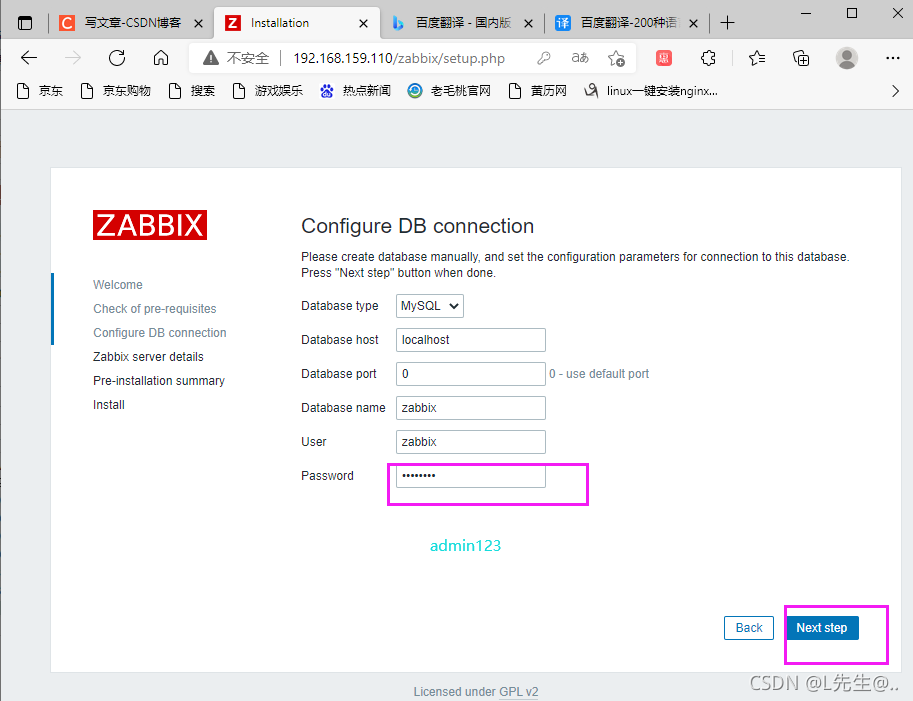
Task: Open saved passwords key icon
Action: (544, 58)
